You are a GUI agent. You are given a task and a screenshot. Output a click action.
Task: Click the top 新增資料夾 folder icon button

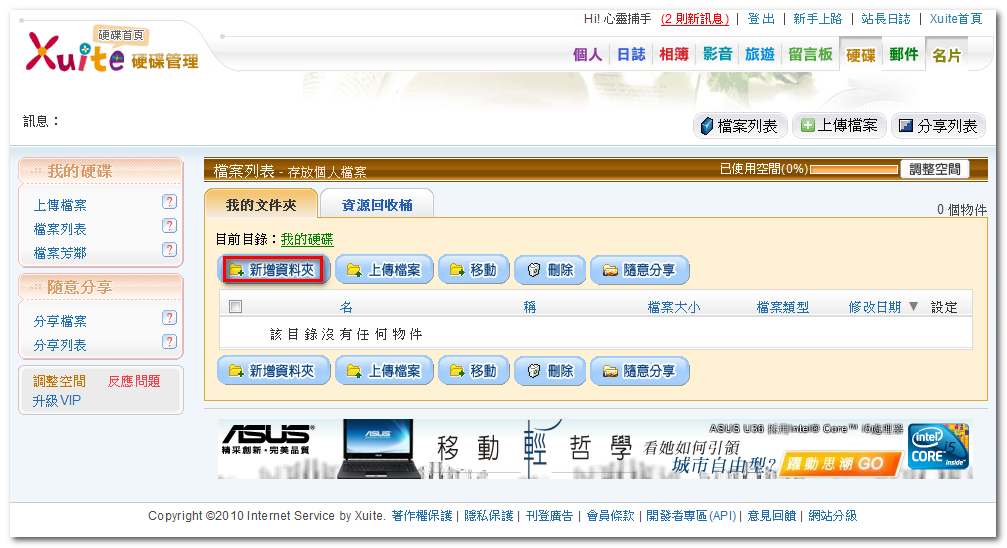271,270
